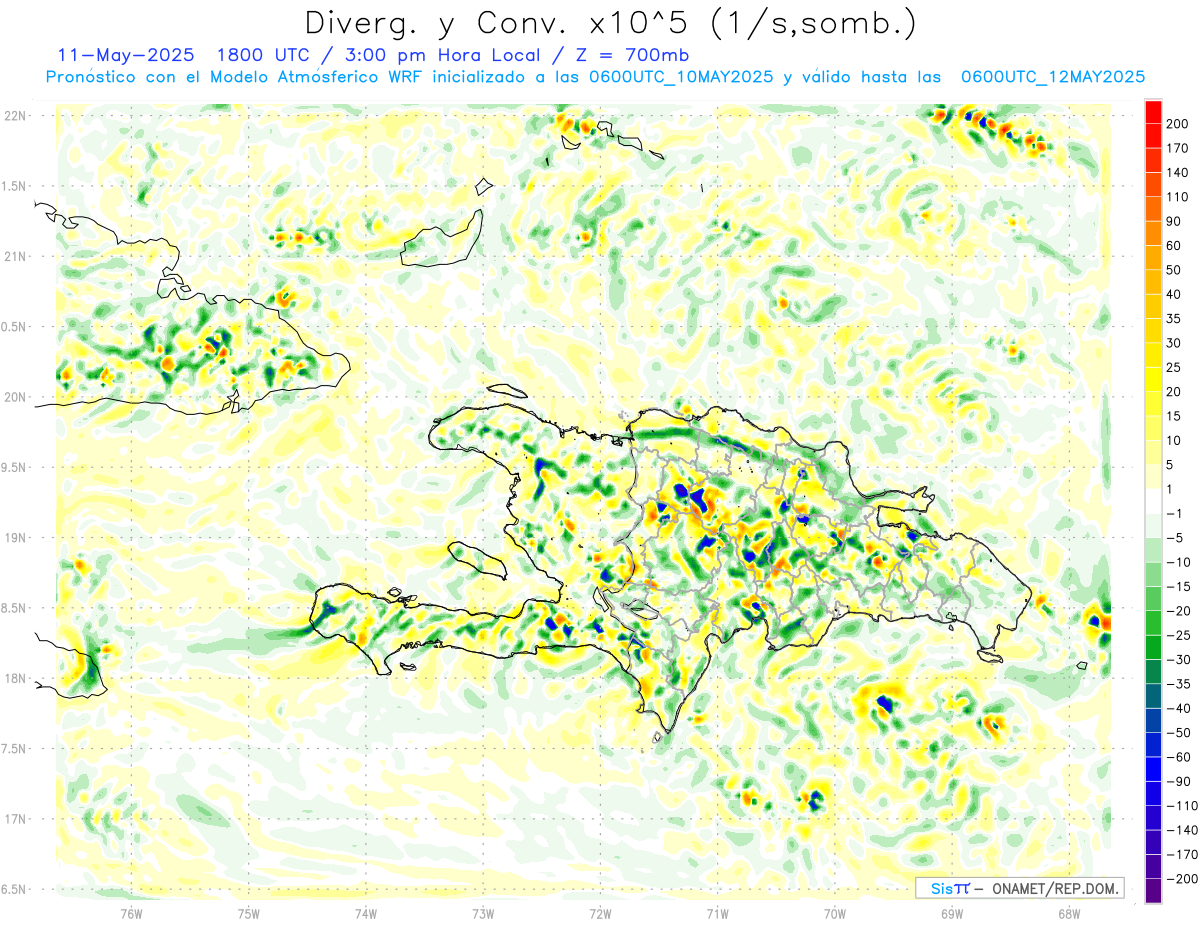
Task: Click the 'SisTT - ONAMET/REP.DOM.' credit box
Action: click(1019, 888)
